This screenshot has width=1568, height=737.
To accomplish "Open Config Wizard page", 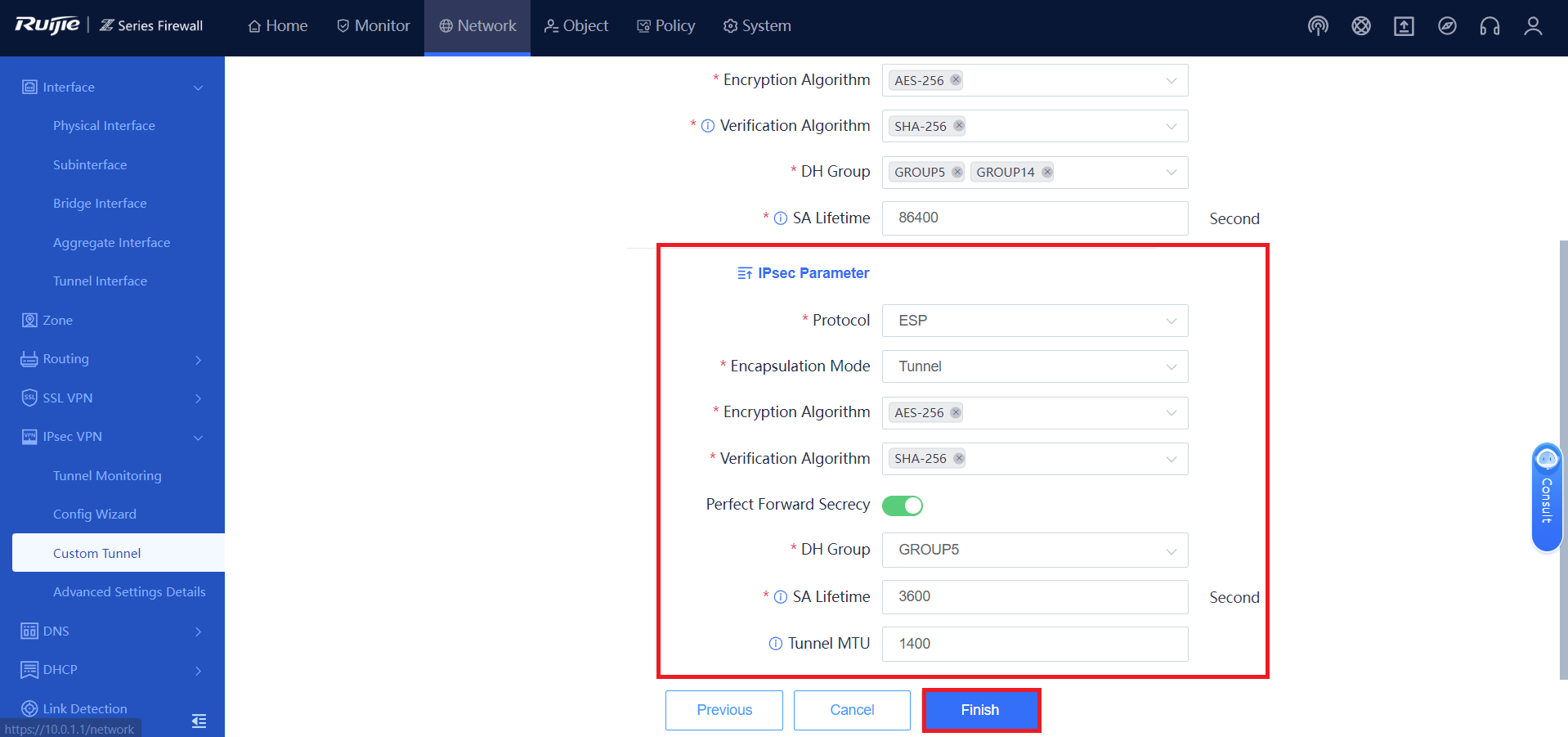I will click(95, 515).
